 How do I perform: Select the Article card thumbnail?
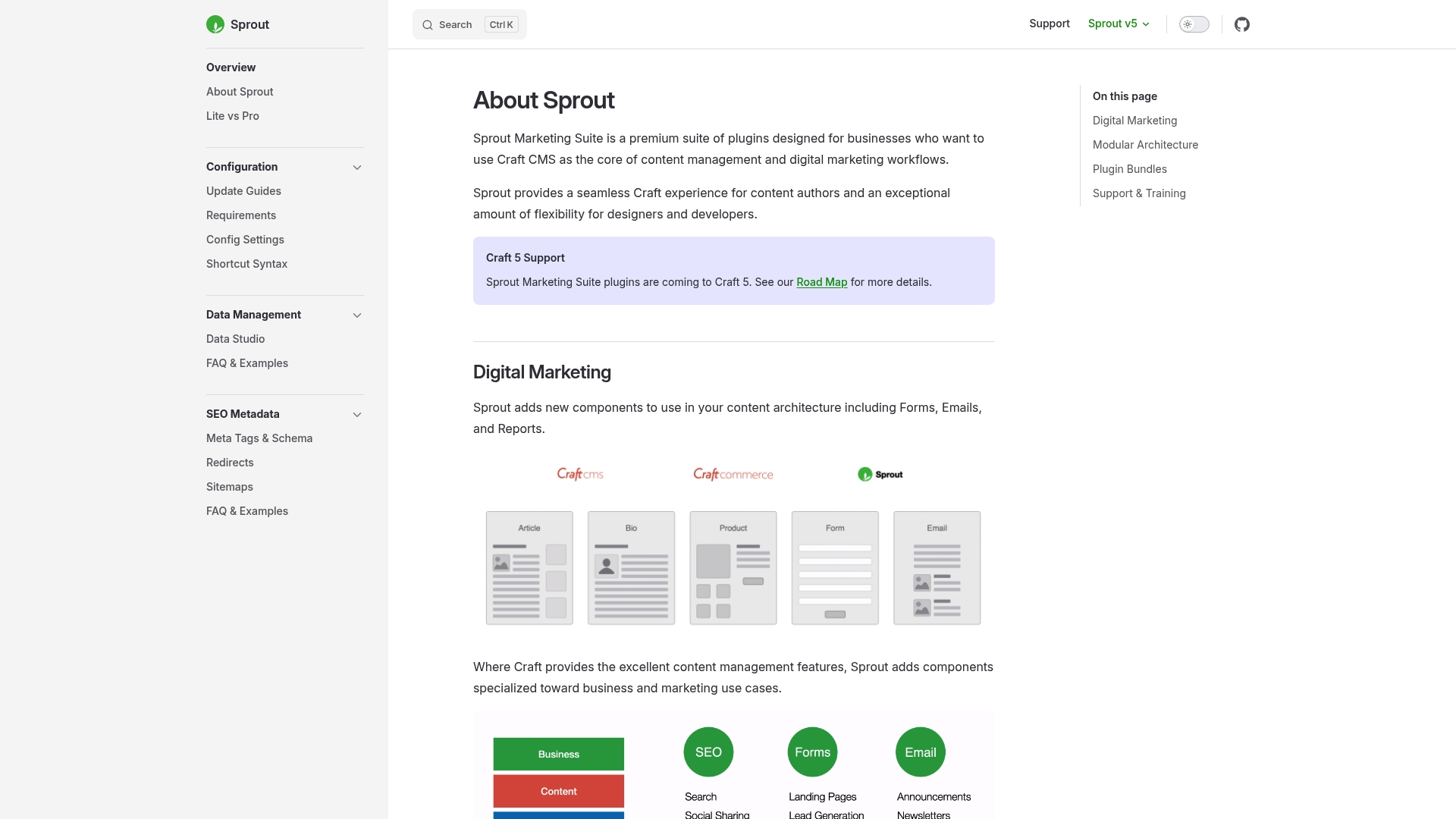pyautogui.click(x=529, y=567)
